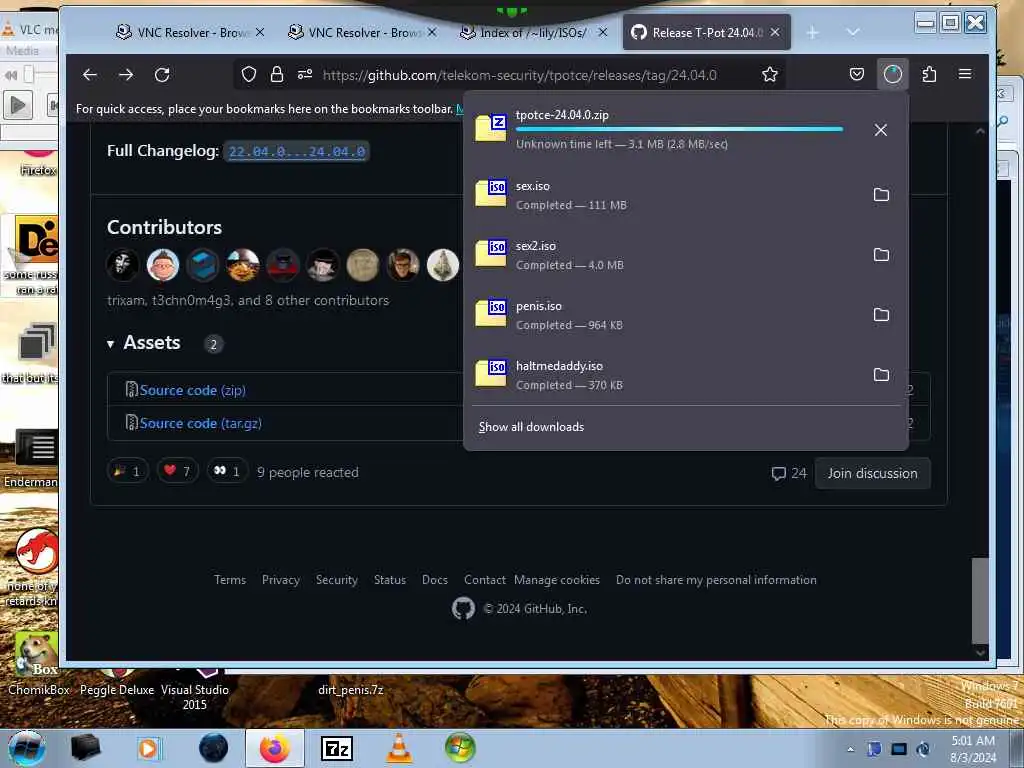Open the Status footer link
This screenshot has height=768, width=1024.
click(390, 580)
